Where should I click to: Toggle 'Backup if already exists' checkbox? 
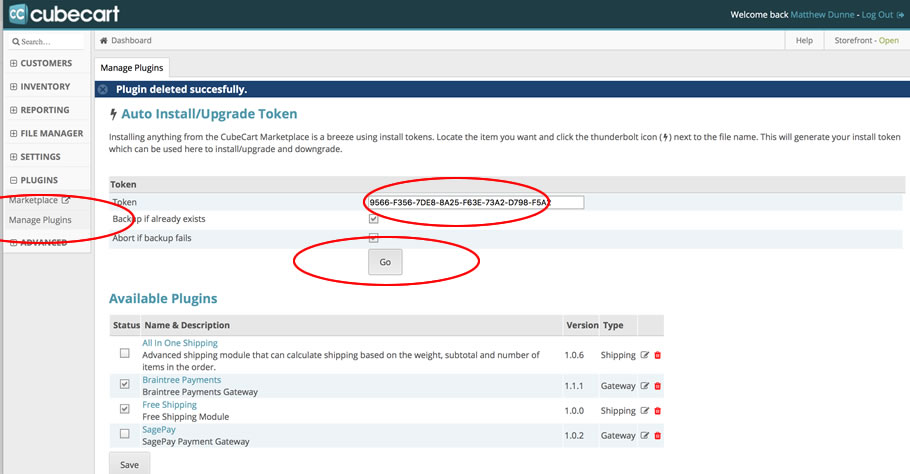click(x=373, y=219)
